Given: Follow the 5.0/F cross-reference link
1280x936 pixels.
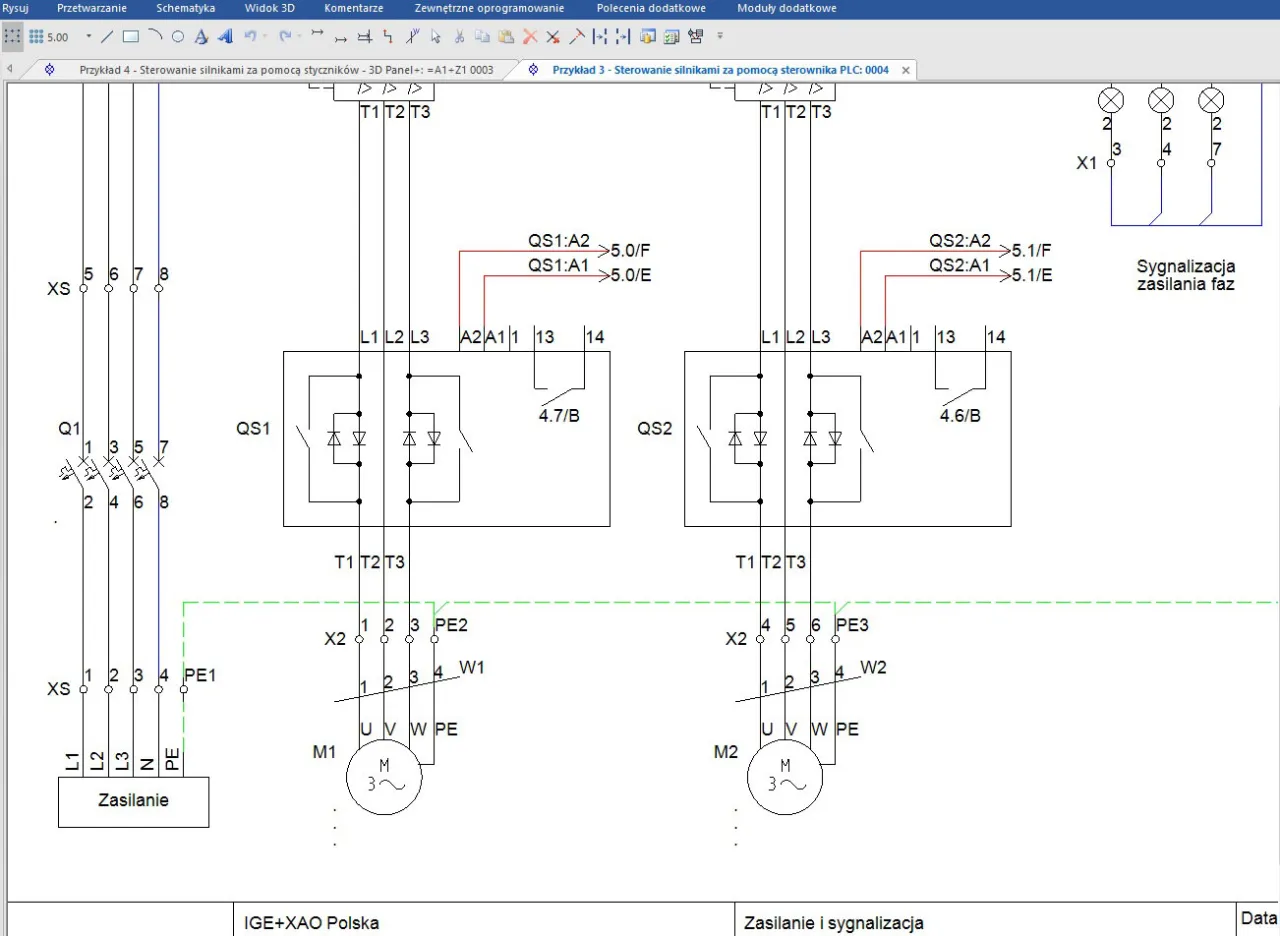Looking at the screenshot, I should coord(631,251).
